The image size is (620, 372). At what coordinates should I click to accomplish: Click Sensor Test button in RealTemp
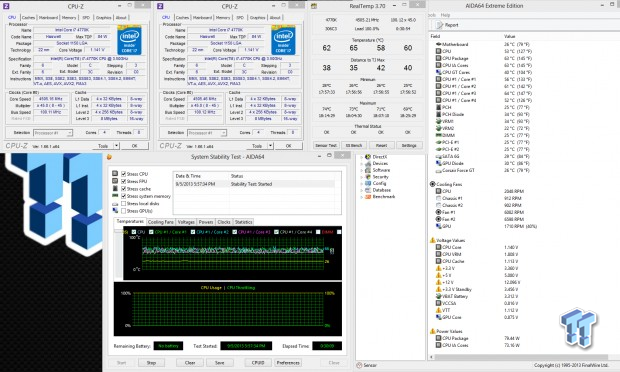tap(326, 145)
